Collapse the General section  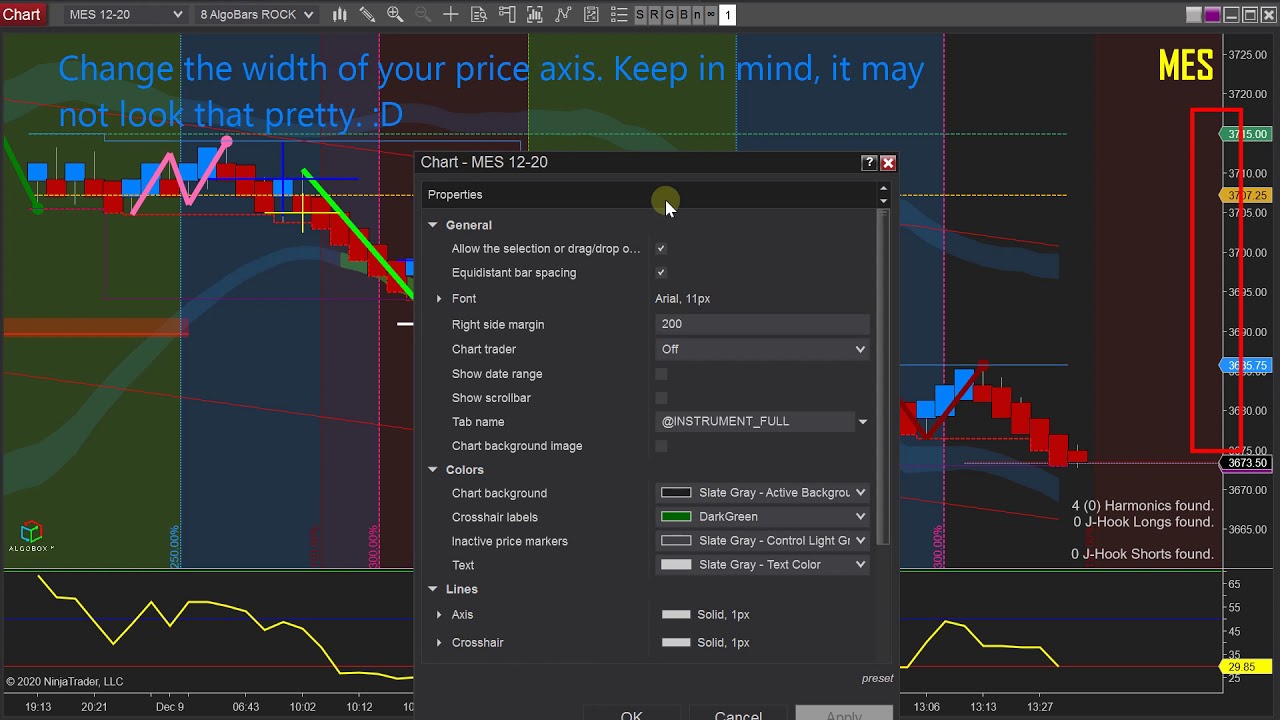tap(433, 225)
